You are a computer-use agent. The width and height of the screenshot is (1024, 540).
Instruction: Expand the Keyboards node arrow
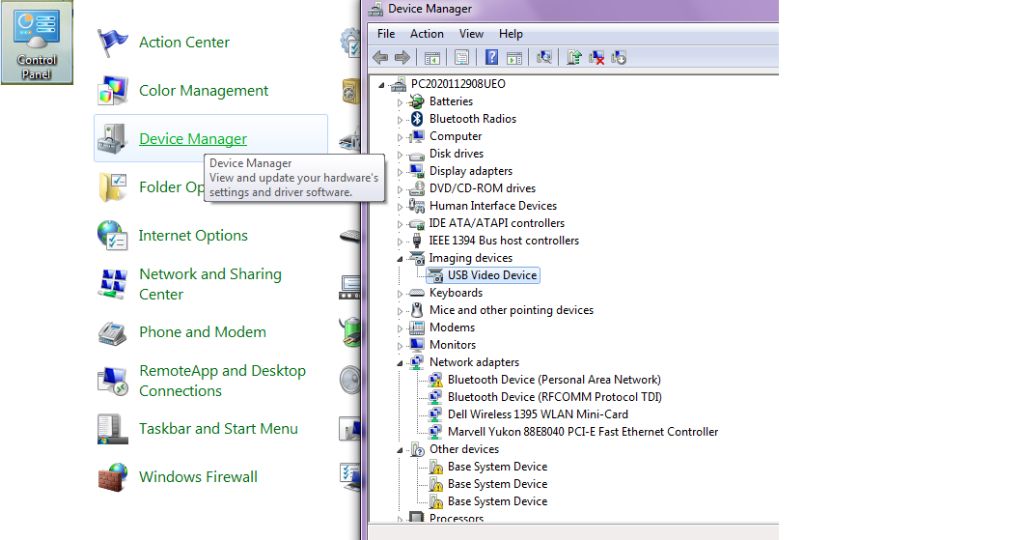[400, 294]
